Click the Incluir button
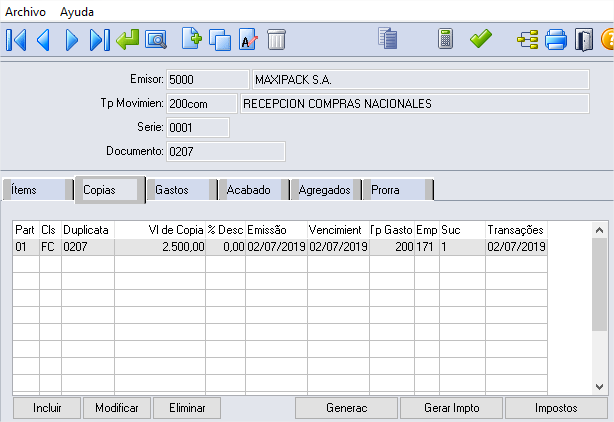Screen dimensions: 614x422 (47, 408)
